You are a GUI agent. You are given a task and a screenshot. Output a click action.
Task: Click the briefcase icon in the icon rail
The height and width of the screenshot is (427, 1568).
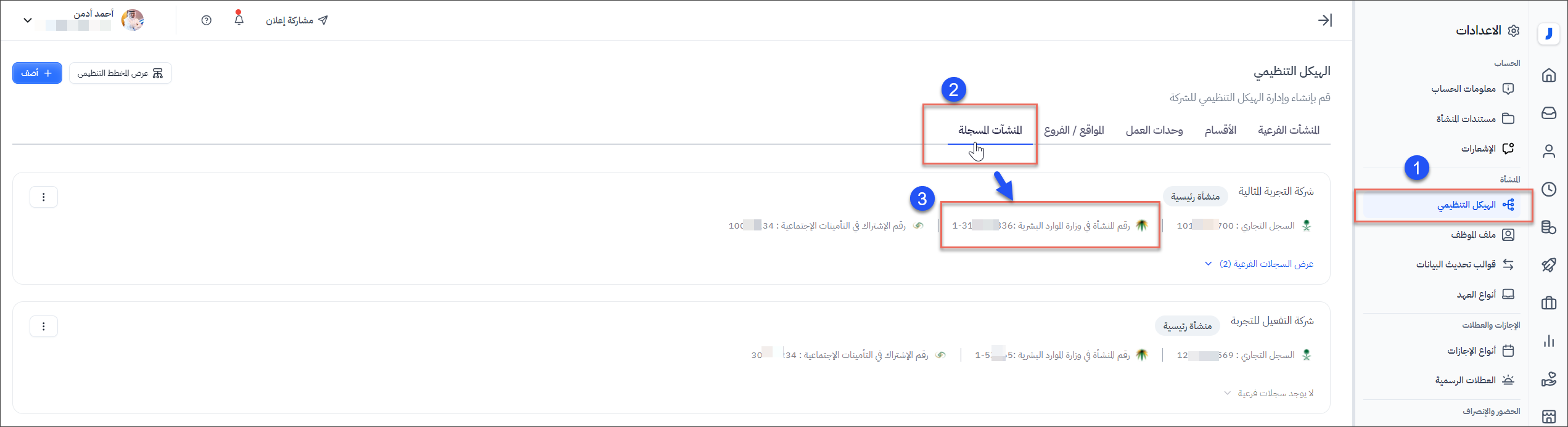click(x=1548, y=303)
